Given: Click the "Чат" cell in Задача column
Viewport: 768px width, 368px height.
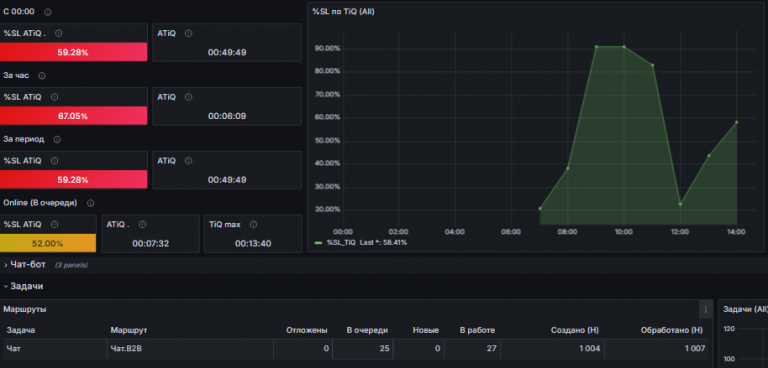Looking at the screenshot, I should pos(55,348).
